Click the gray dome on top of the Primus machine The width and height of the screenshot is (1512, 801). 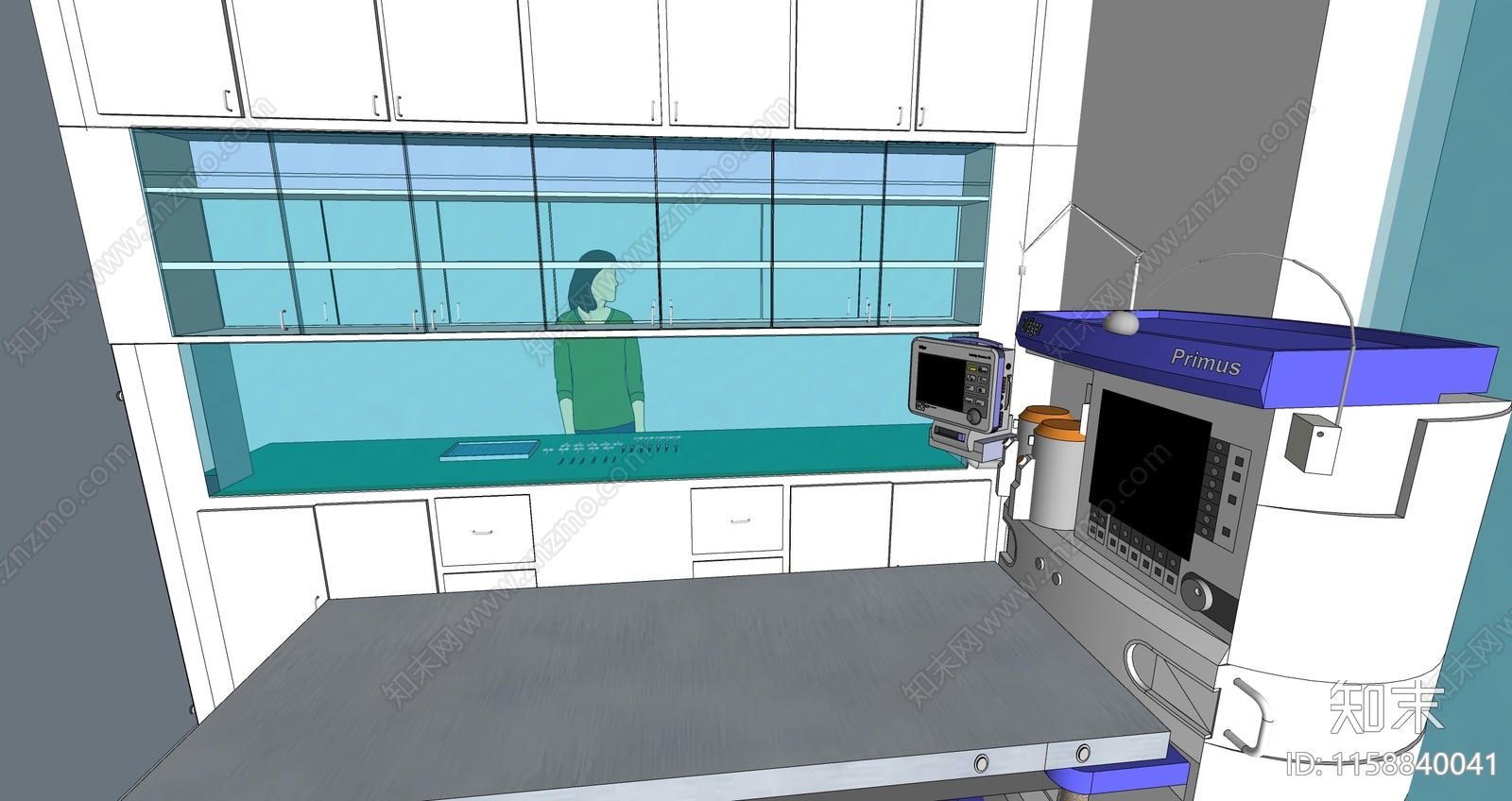[x=1120, y=322]
